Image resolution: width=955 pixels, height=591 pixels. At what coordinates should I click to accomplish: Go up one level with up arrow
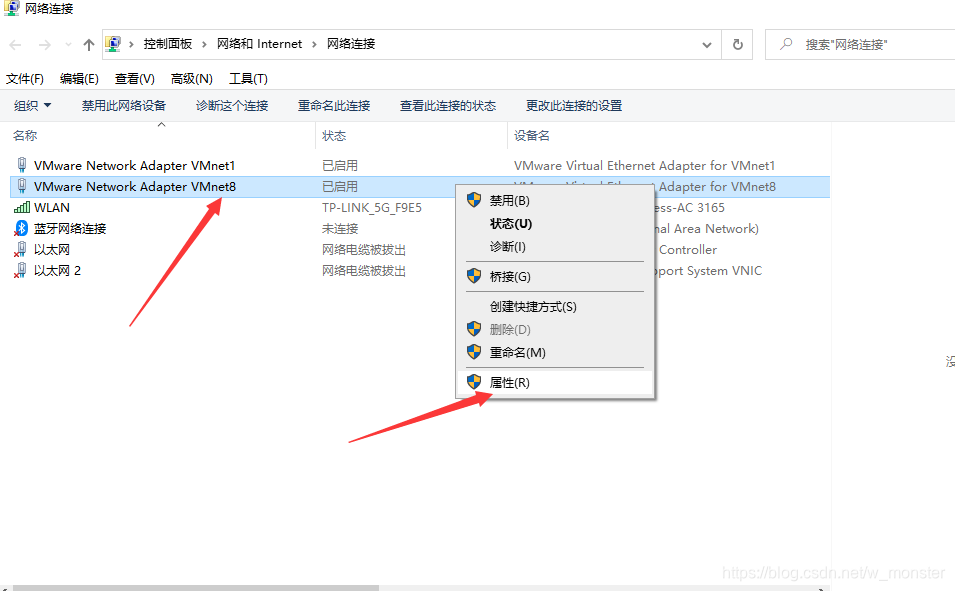[89, 44]
